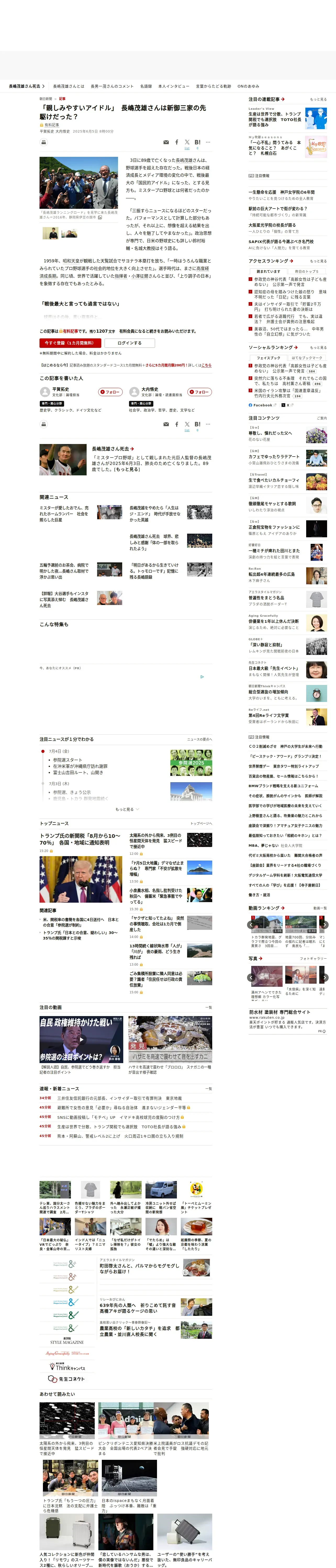Open フォトギャラリー link beside 写真
Viewport: 336px width, 1568px height.
(313, 959)
